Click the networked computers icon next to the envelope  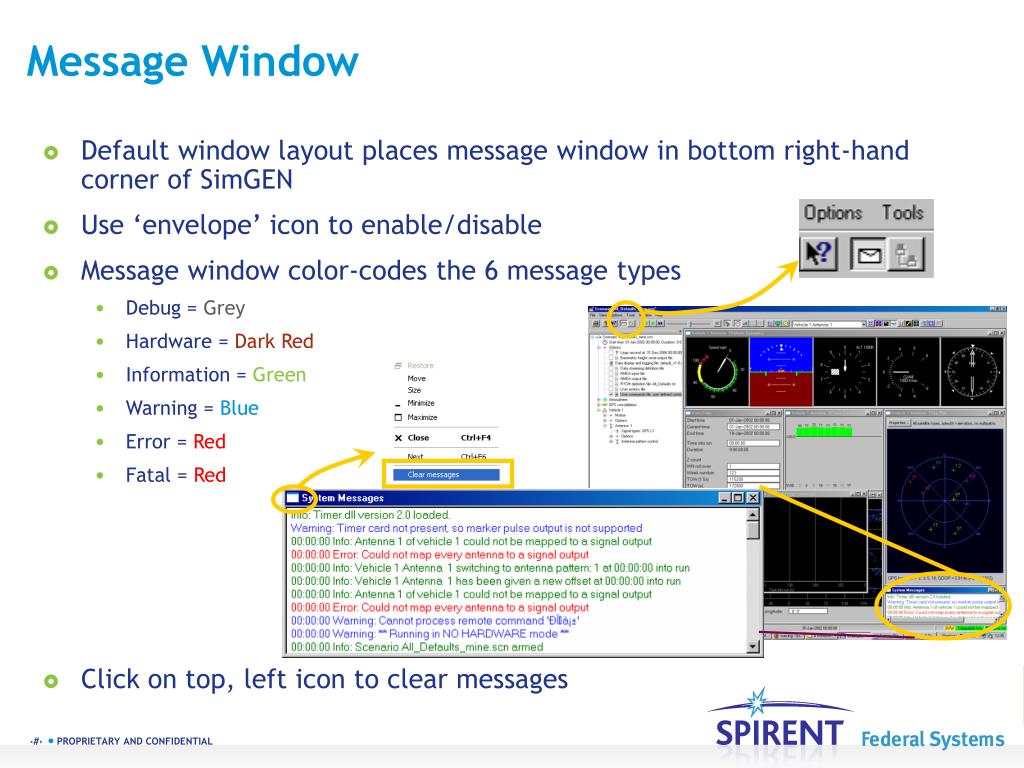tap(907, 254)
